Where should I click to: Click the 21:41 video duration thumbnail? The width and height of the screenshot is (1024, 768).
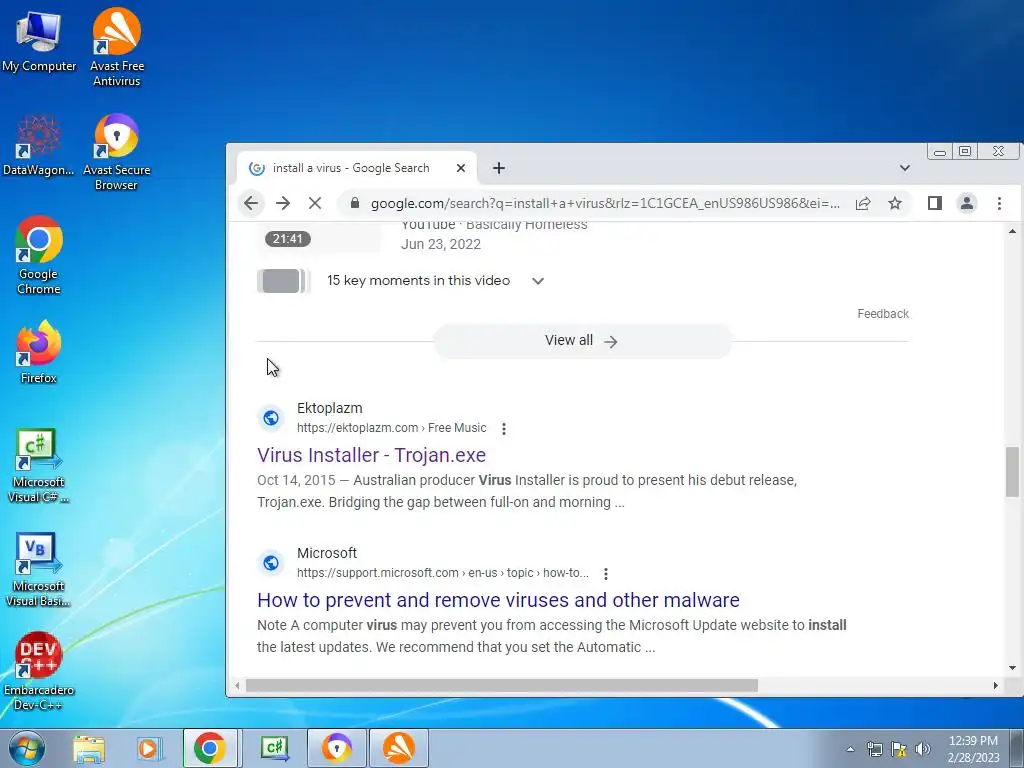288,238
